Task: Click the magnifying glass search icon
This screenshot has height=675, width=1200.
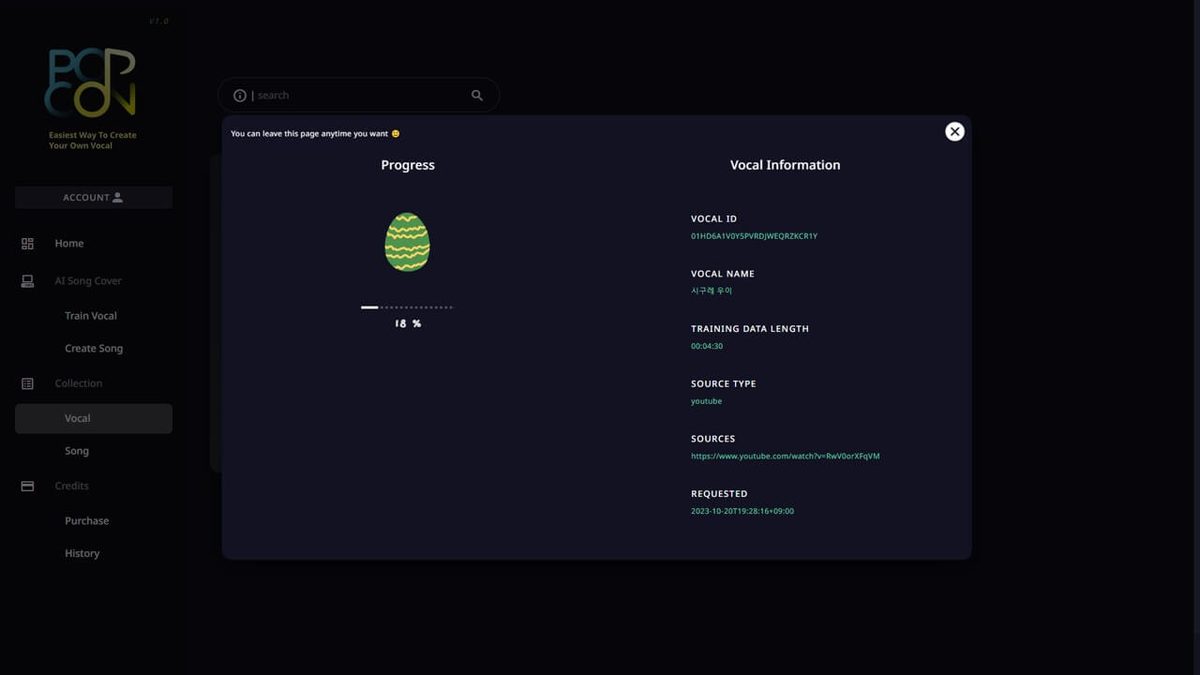Action: [477, 95]
